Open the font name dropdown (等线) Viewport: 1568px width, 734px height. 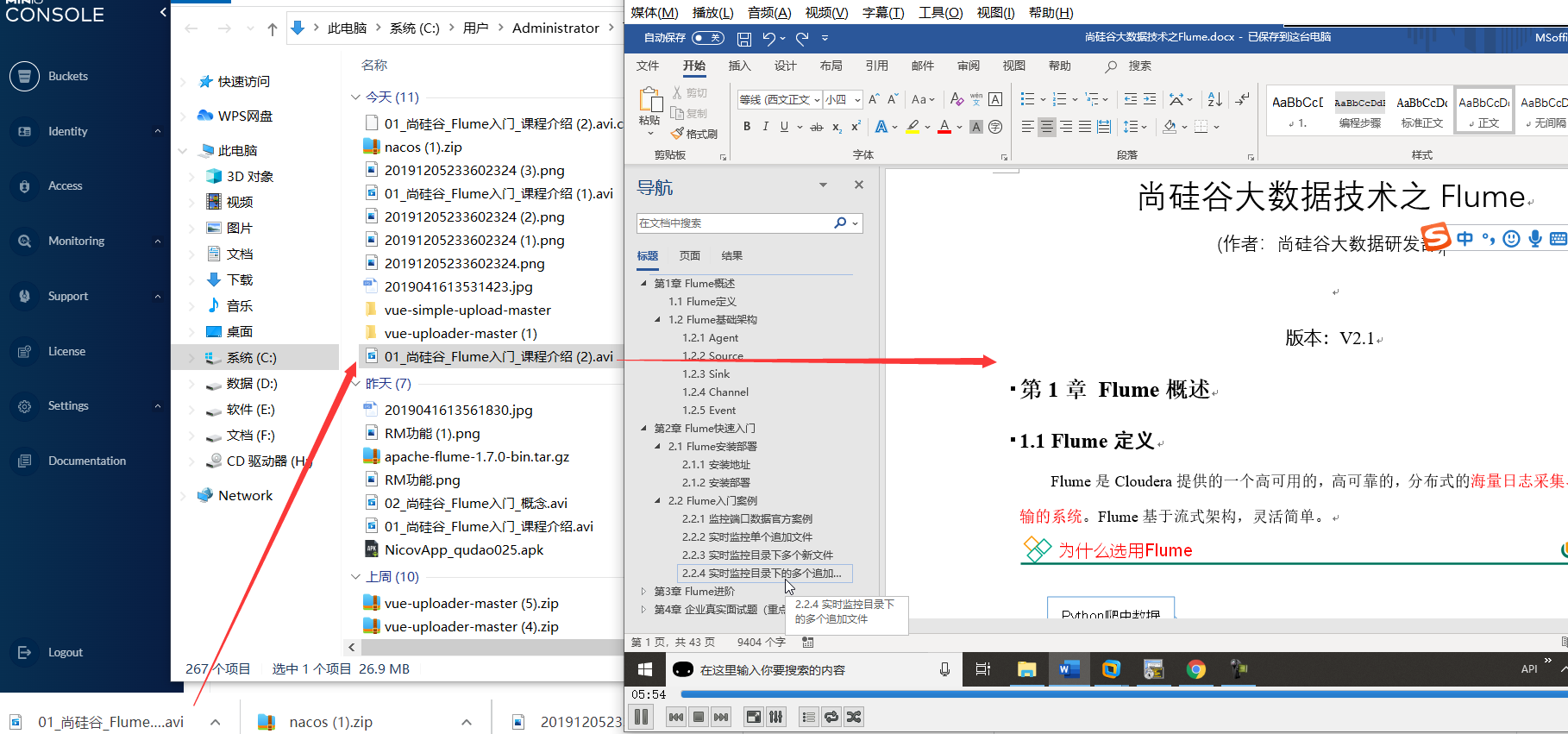tap(817, 100)
